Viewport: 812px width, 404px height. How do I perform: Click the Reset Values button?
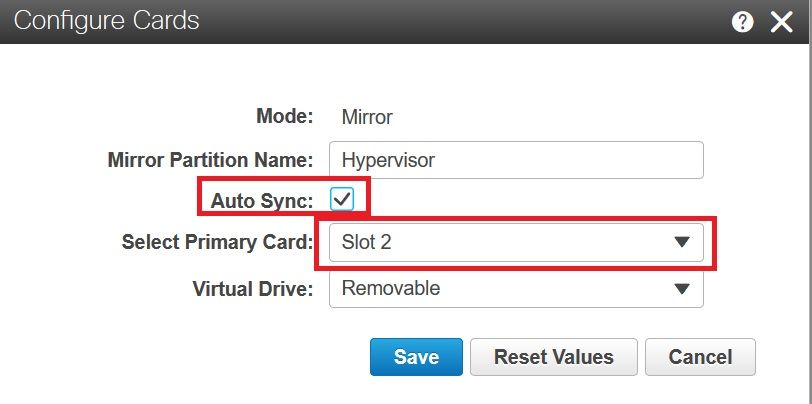point(553,357)
